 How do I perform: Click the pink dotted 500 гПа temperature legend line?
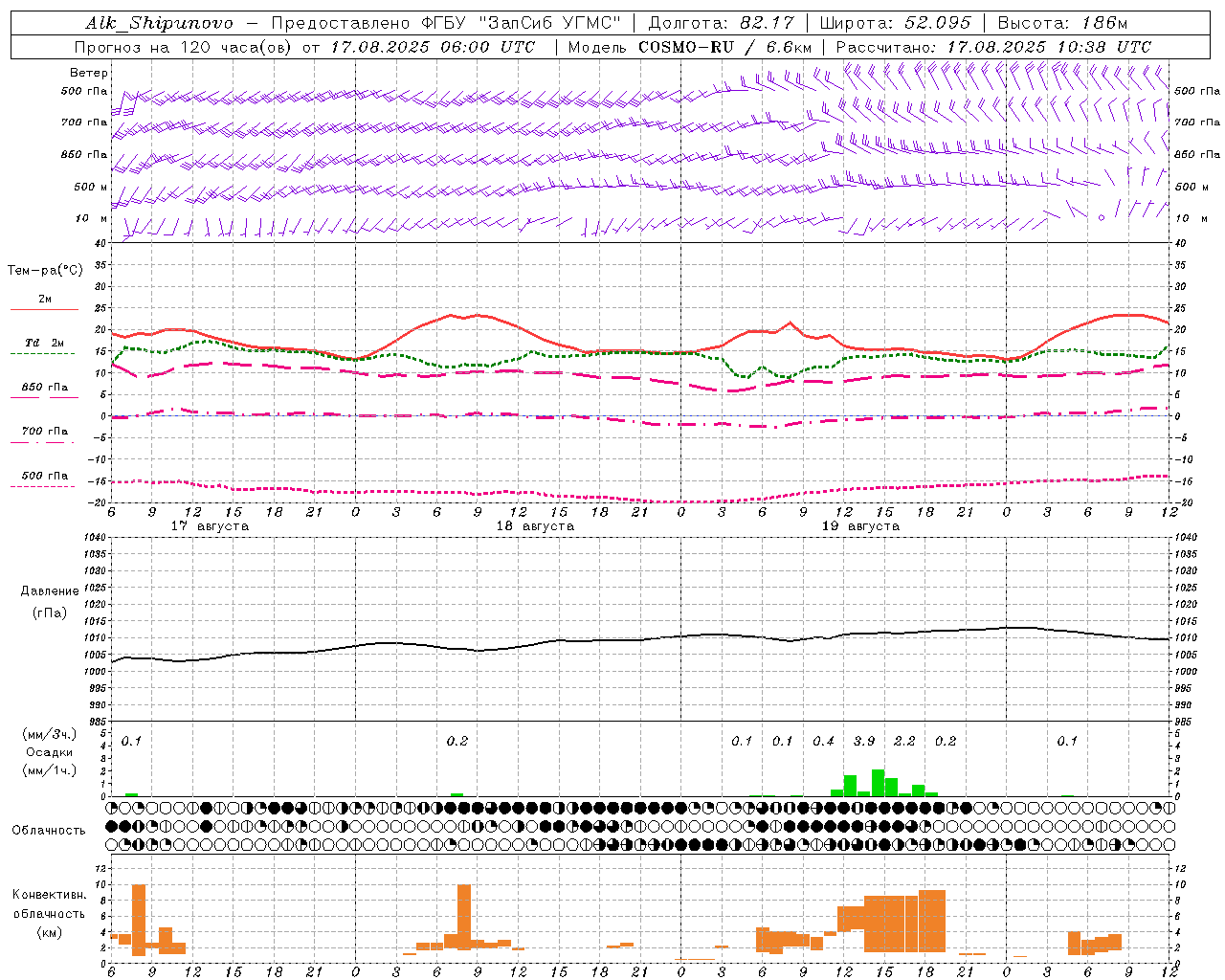point(42,486)
